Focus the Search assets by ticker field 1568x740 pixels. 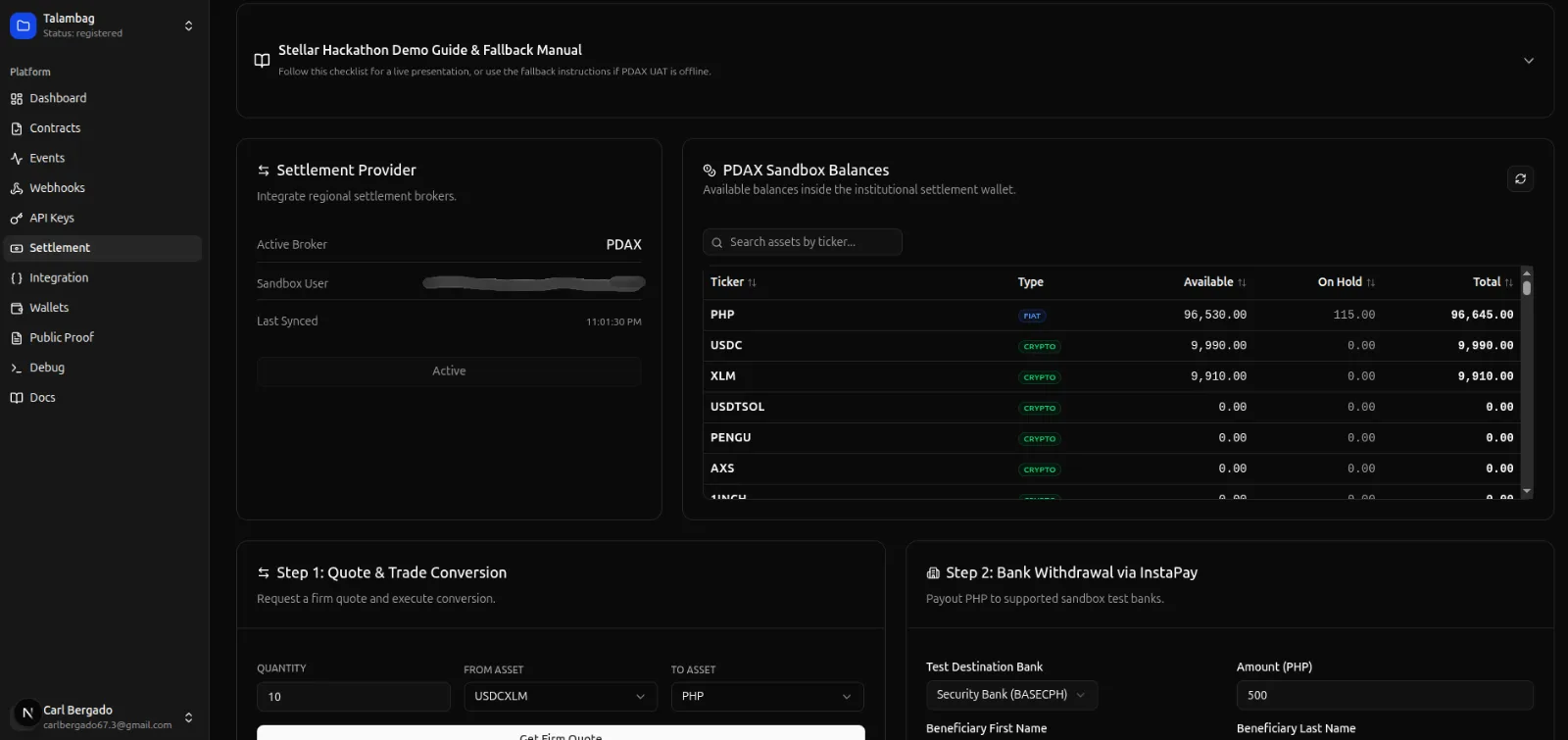(x=803, y=242)
